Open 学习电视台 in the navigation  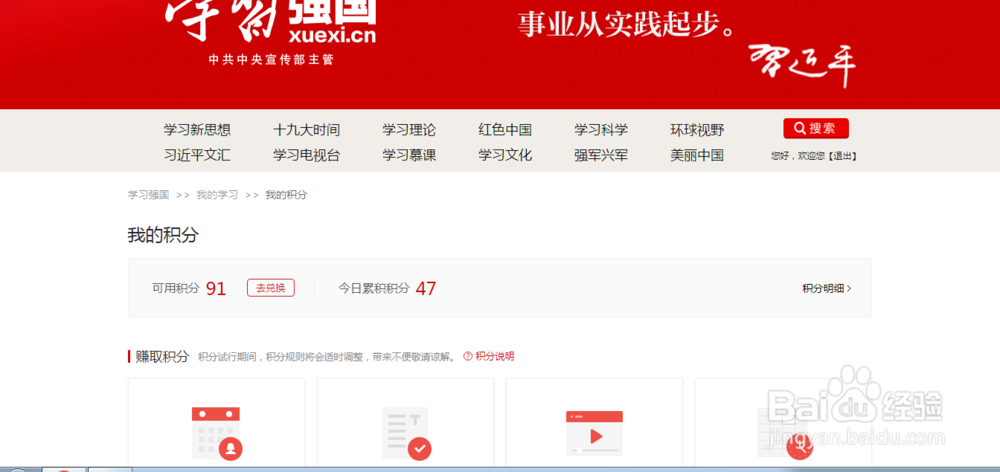(x=306, y=155)
